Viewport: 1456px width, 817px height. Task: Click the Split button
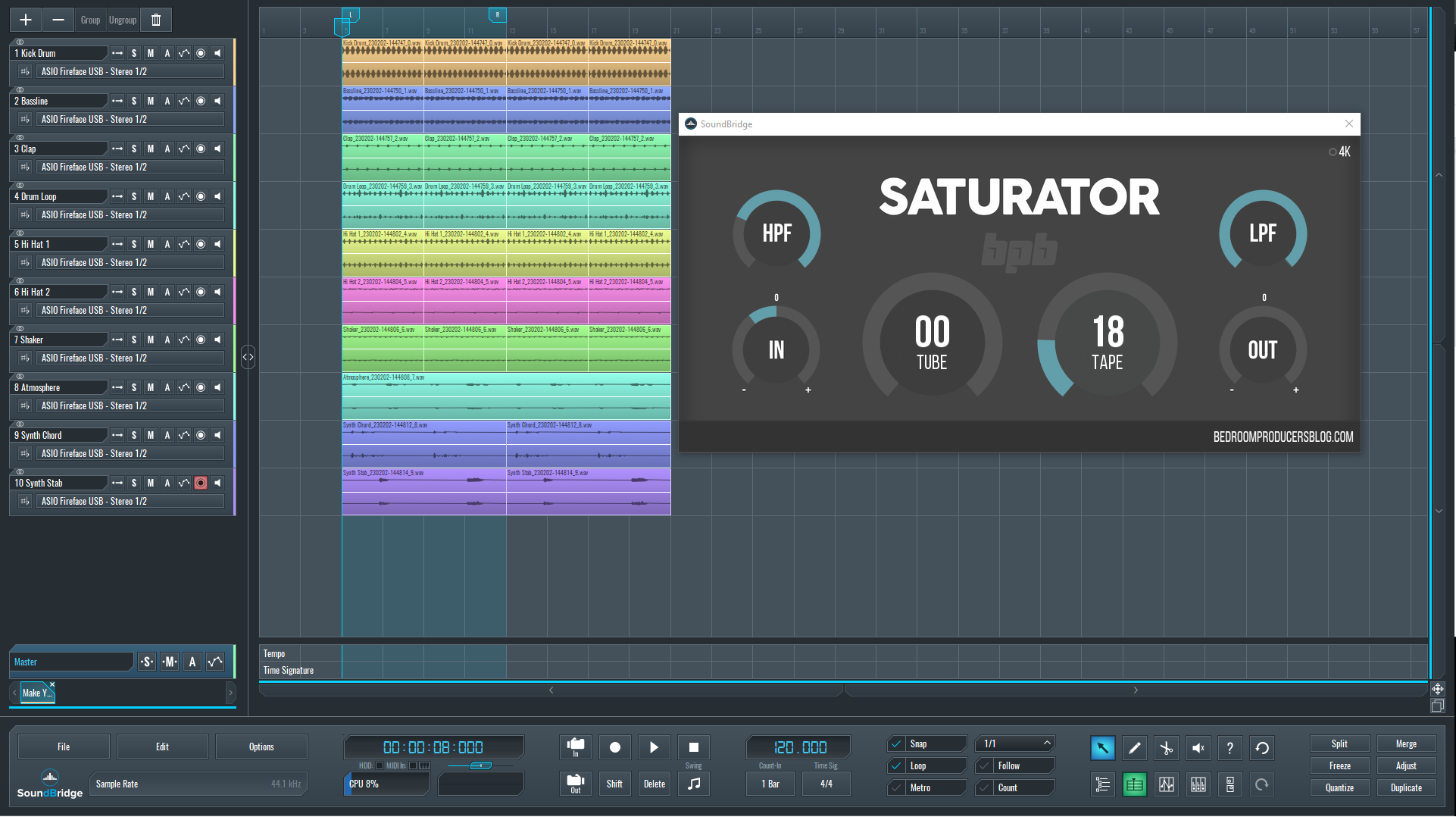coord(1339,744)
